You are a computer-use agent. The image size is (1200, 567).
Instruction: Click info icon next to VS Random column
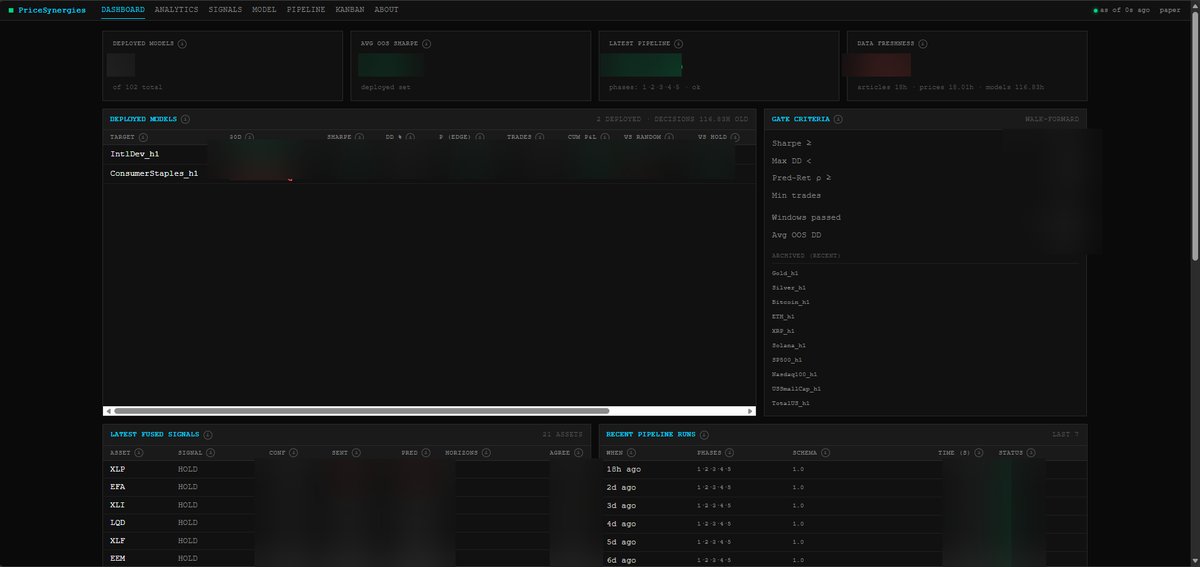point(669,137)
